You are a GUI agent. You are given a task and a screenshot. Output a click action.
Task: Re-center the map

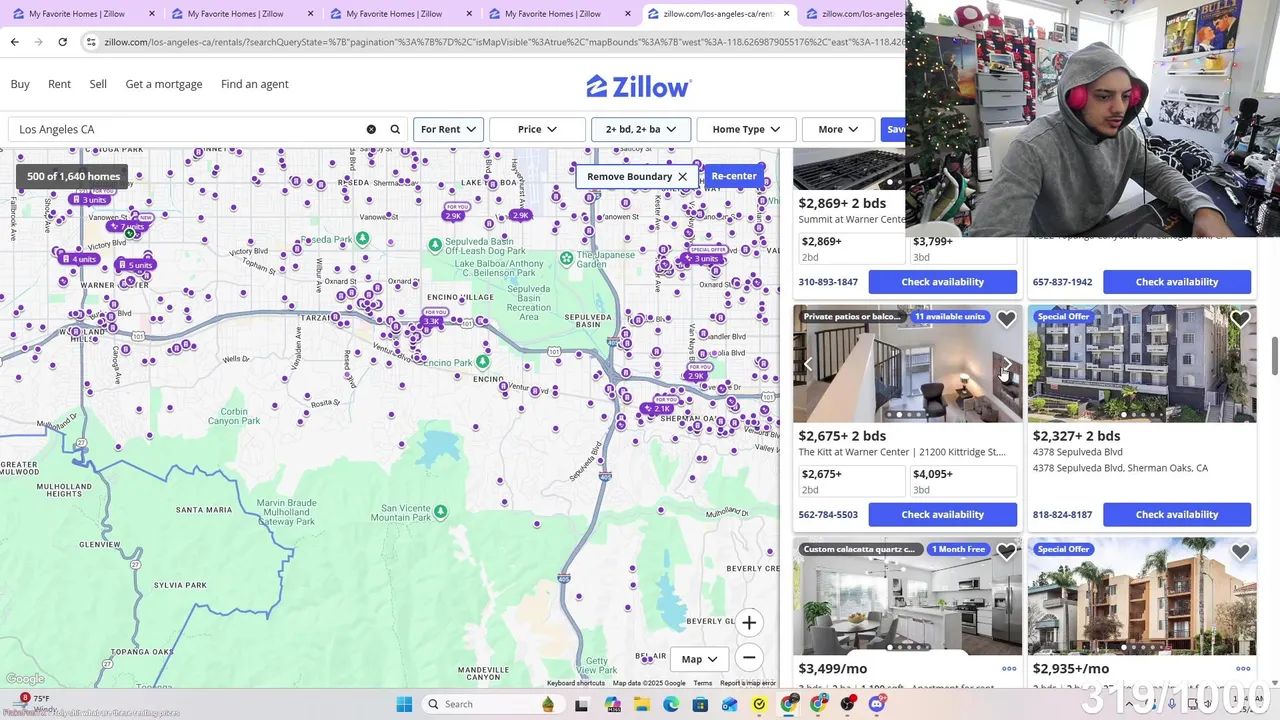pyautogui.click(x=734, y=176)
